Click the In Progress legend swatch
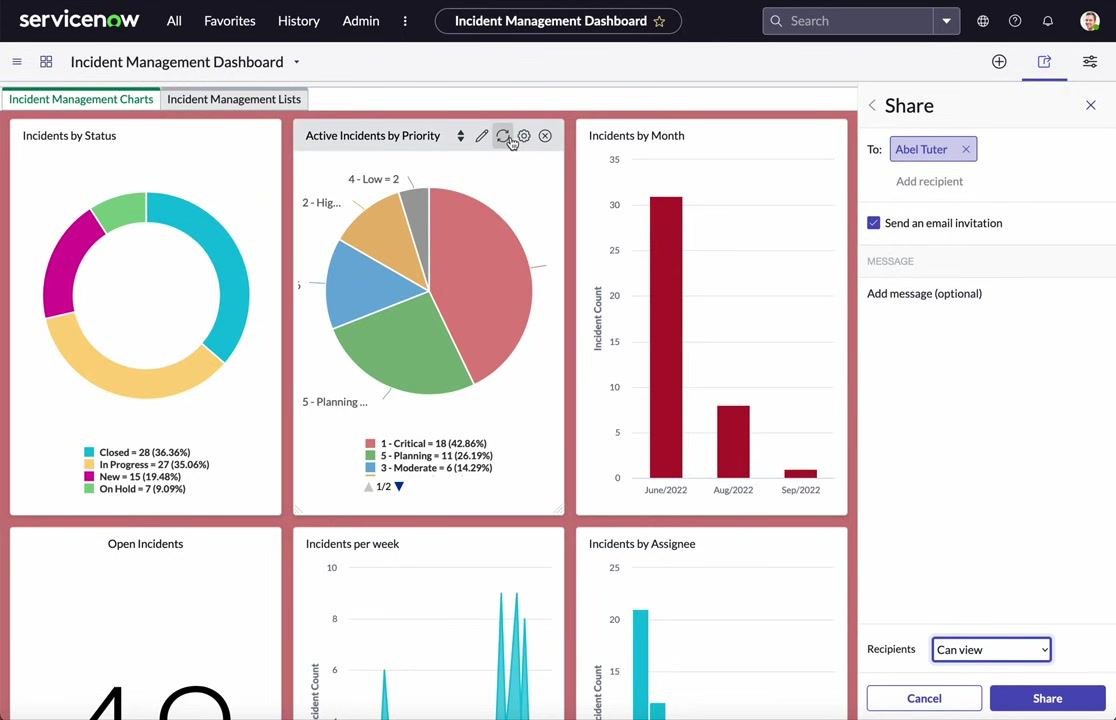The width and height of the screenshot is (1116, 720). pos(89,465)
